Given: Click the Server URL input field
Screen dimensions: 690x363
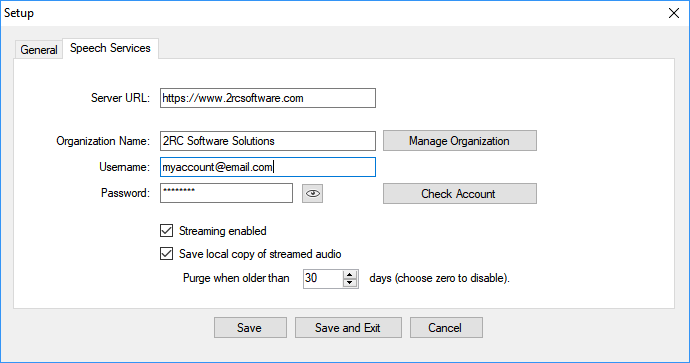Looking at the screenshot, I should (x=268, y=98).
